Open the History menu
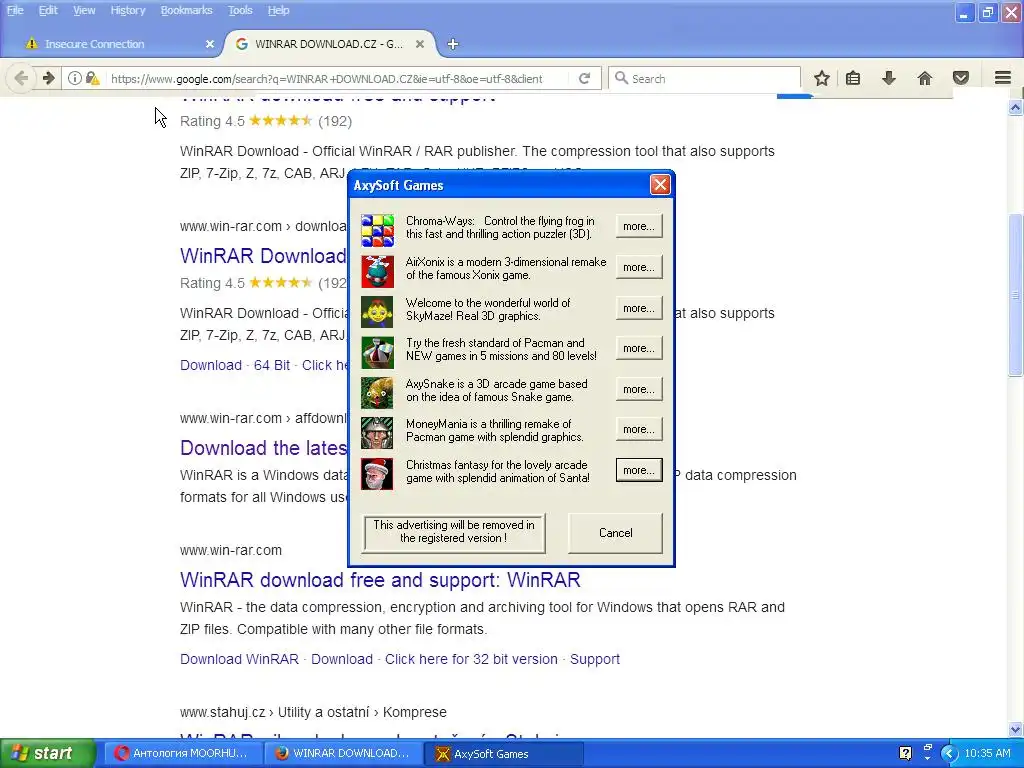 coord(127,10)
